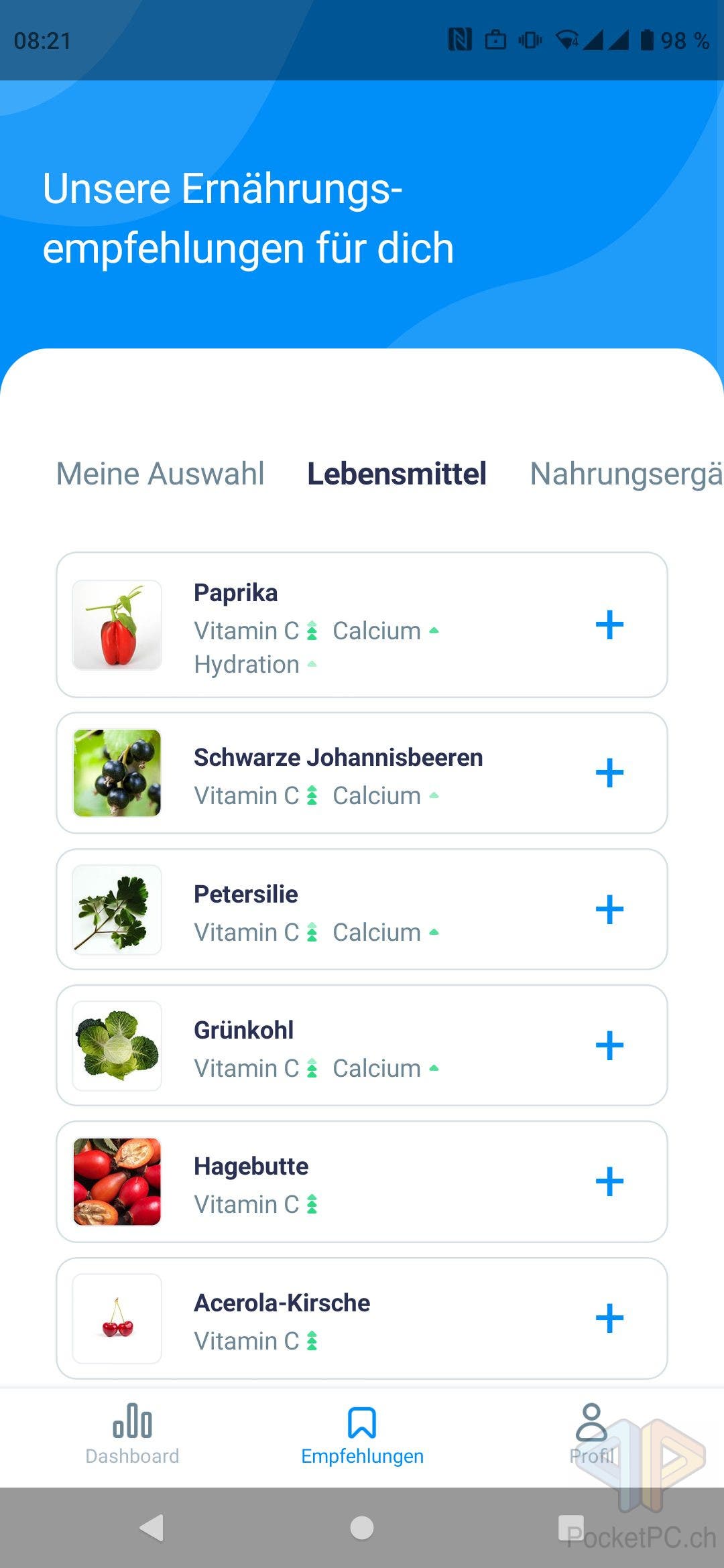Screen dimensions: 724x1568
Task: Tap the Petersilie food name
Action: 246,894
